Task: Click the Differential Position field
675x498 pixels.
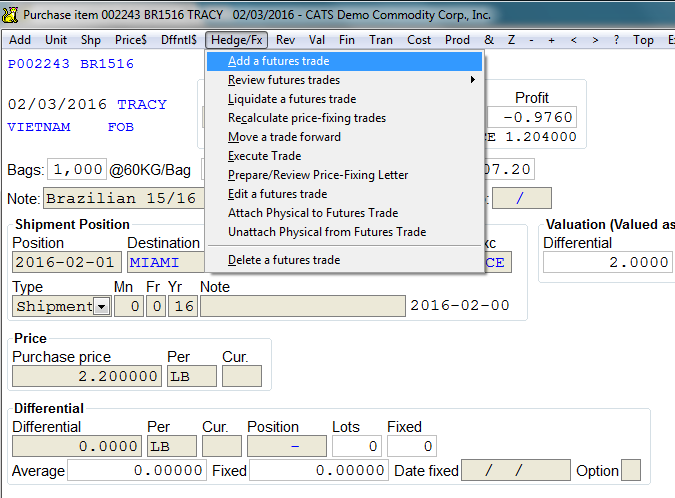Action: pyautogui.click(x=287, y=446)
